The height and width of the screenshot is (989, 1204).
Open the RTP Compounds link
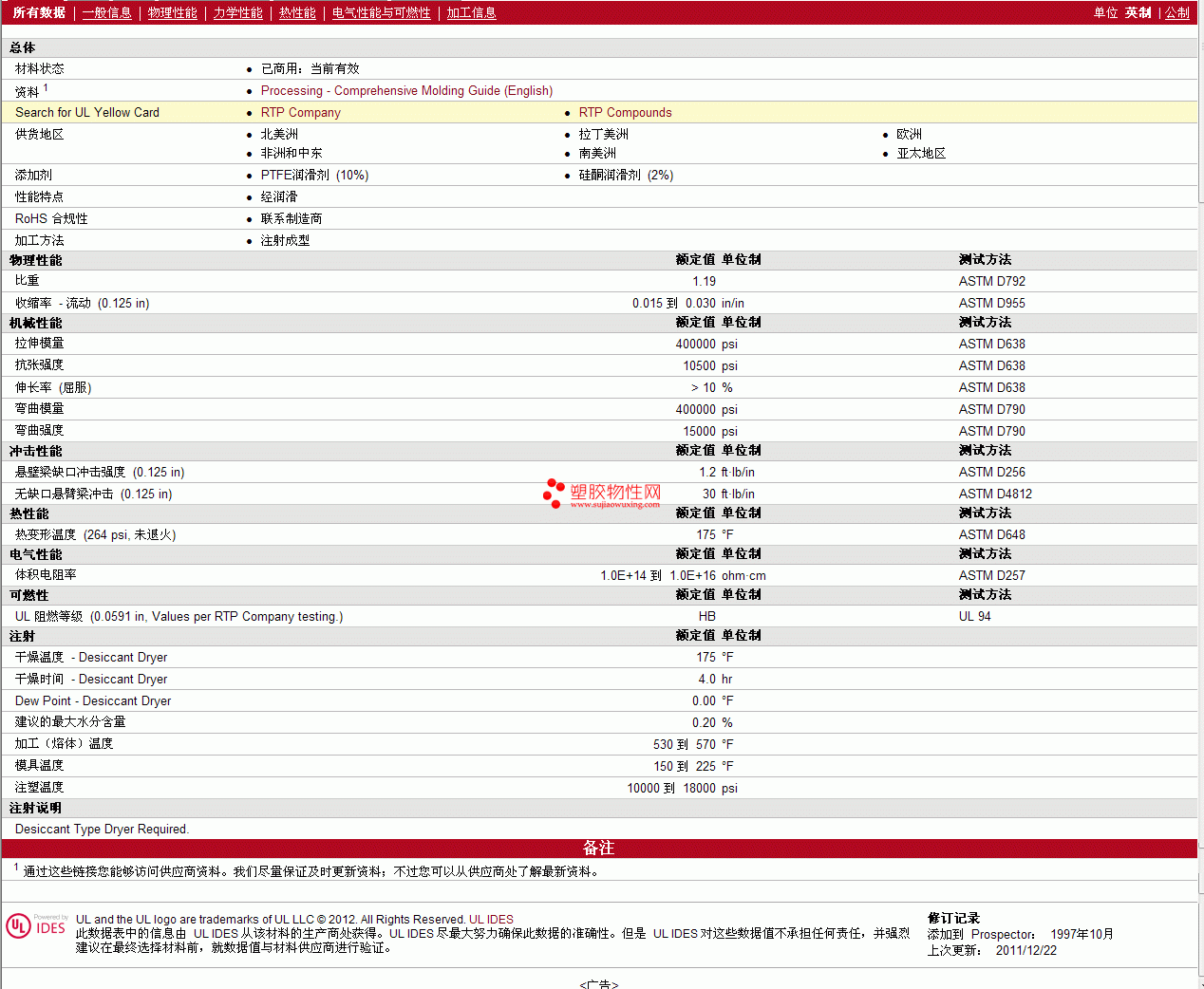[x=625, y=112]
